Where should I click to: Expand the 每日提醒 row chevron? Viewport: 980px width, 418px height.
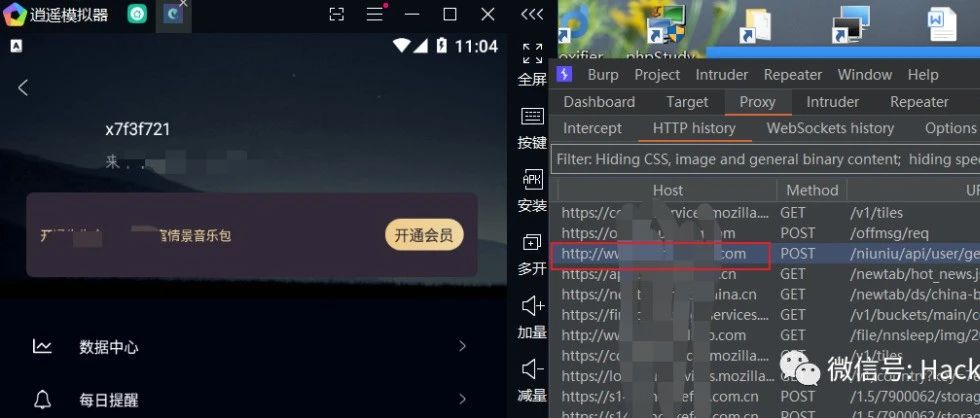(462, 399)
